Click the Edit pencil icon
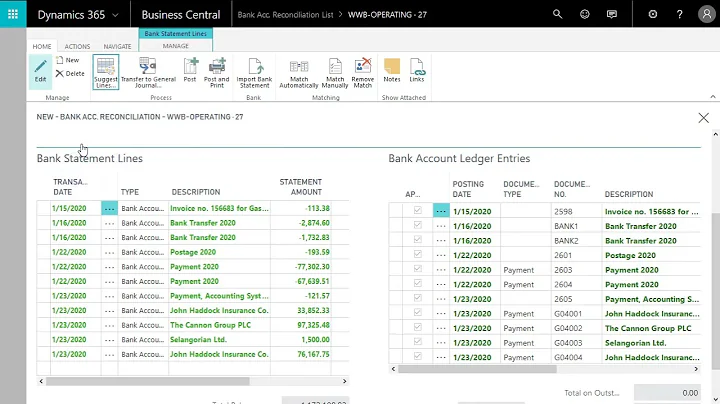 coord(40,71)
